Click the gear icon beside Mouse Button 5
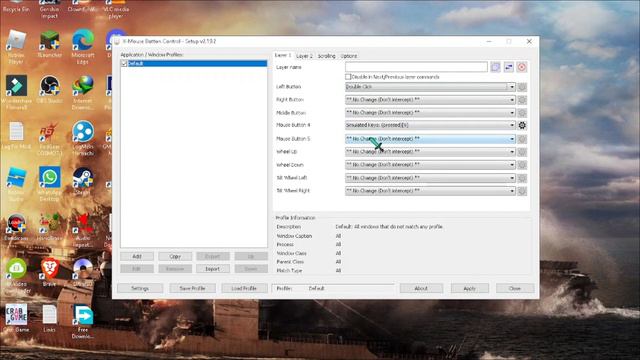Screen dimensions: 640x360 coord(522,139)
